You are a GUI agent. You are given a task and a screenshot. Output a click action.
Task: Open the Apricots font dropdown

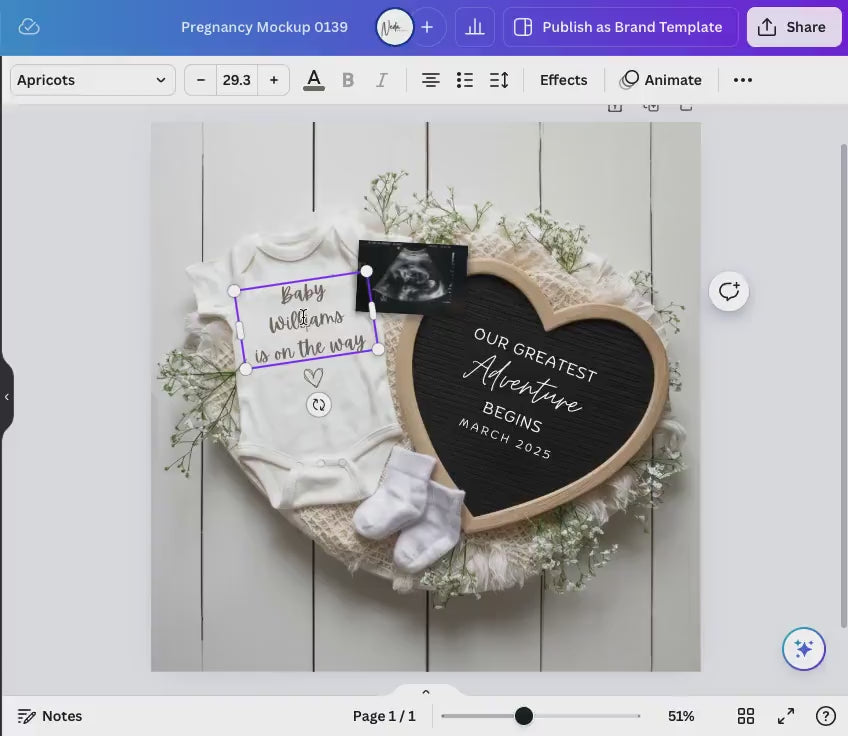coord(92,80)
